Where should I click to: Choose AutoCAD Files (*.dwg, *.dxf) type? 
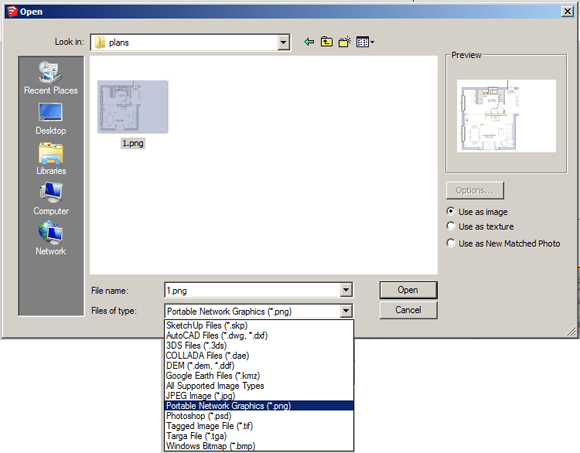point(259,335)
